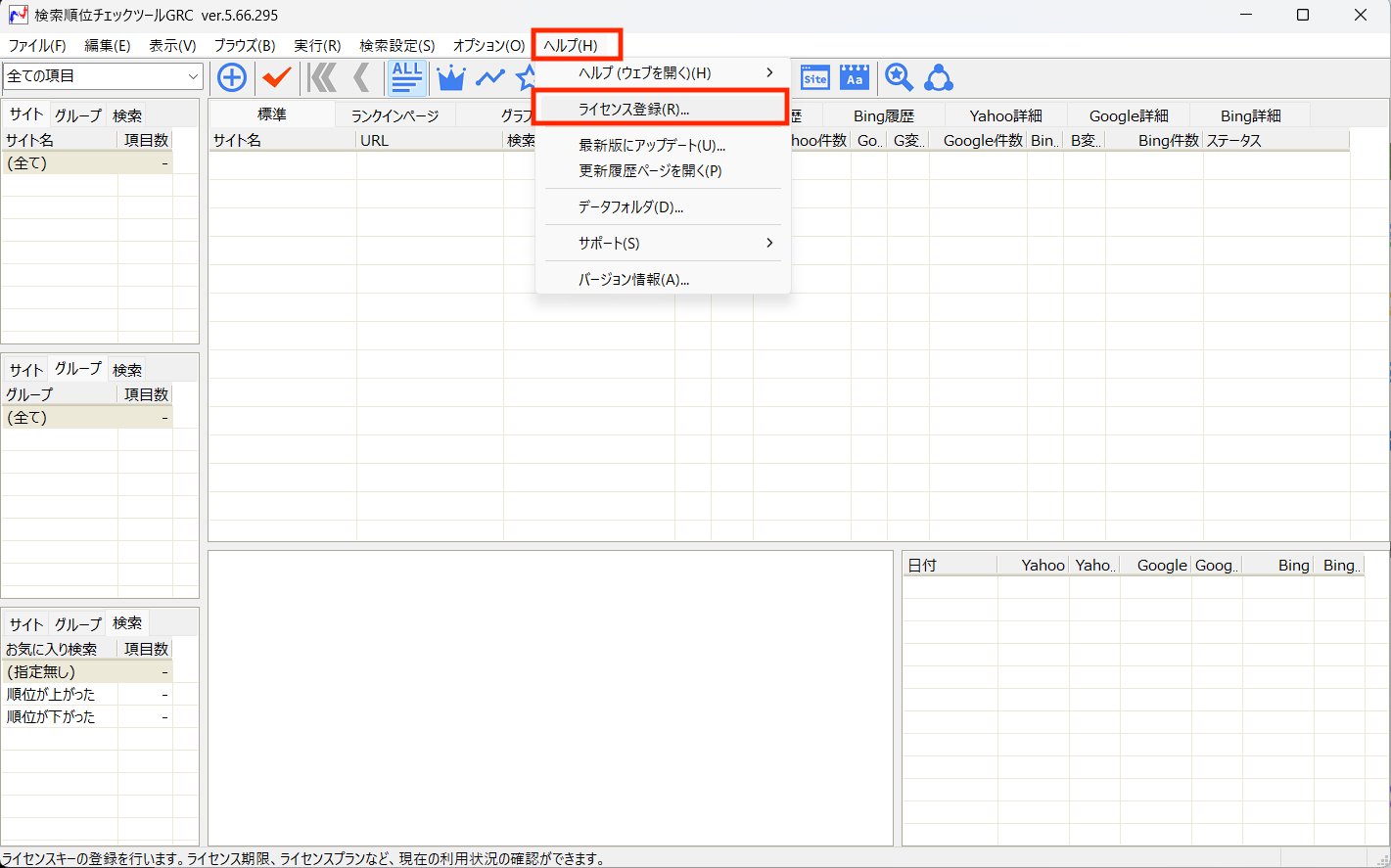Select 更新履歴ページを開く(P) menu item
This screenshot has width=1391, height=868.
tap(663, 170)
